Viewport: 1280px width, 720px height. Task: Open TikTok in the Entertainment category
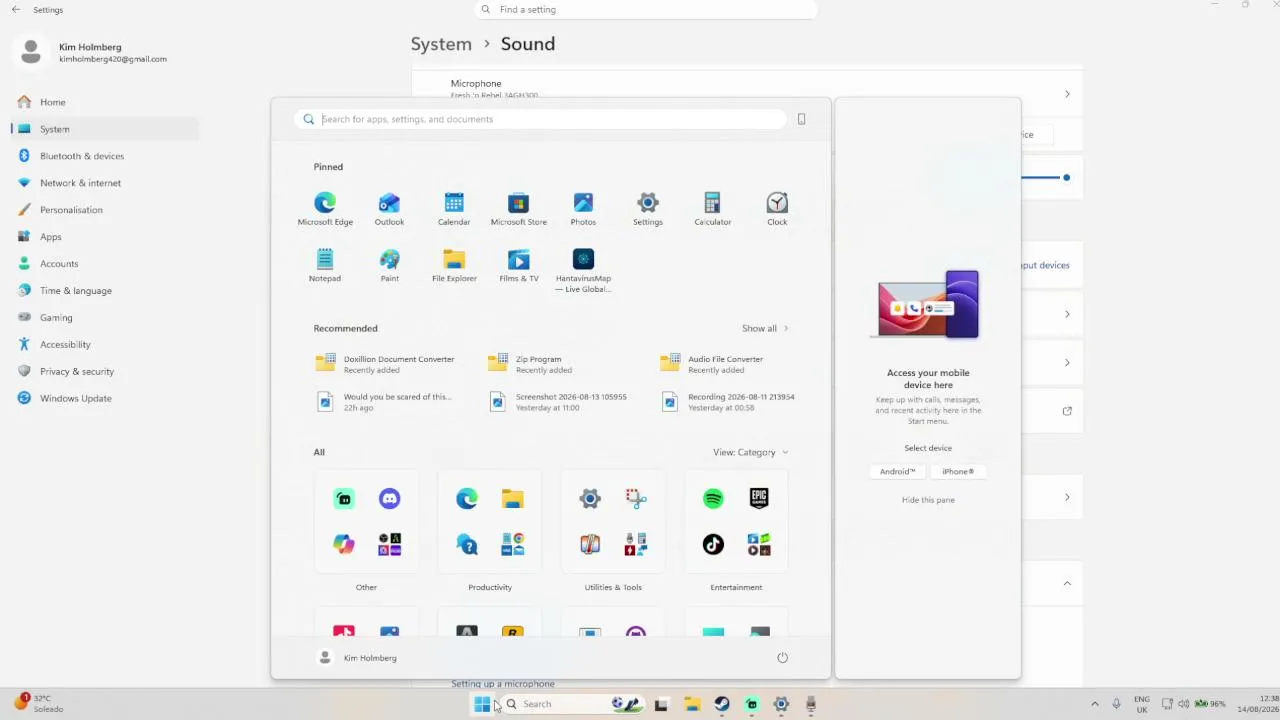coord(713,544)
